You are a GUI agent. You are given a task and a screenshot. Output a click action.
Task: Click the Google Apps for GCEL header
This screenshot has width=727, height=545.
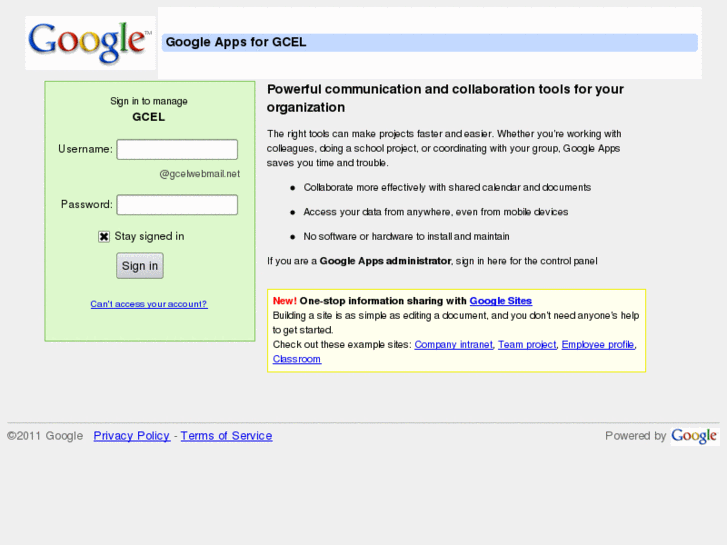click(236, 42)
